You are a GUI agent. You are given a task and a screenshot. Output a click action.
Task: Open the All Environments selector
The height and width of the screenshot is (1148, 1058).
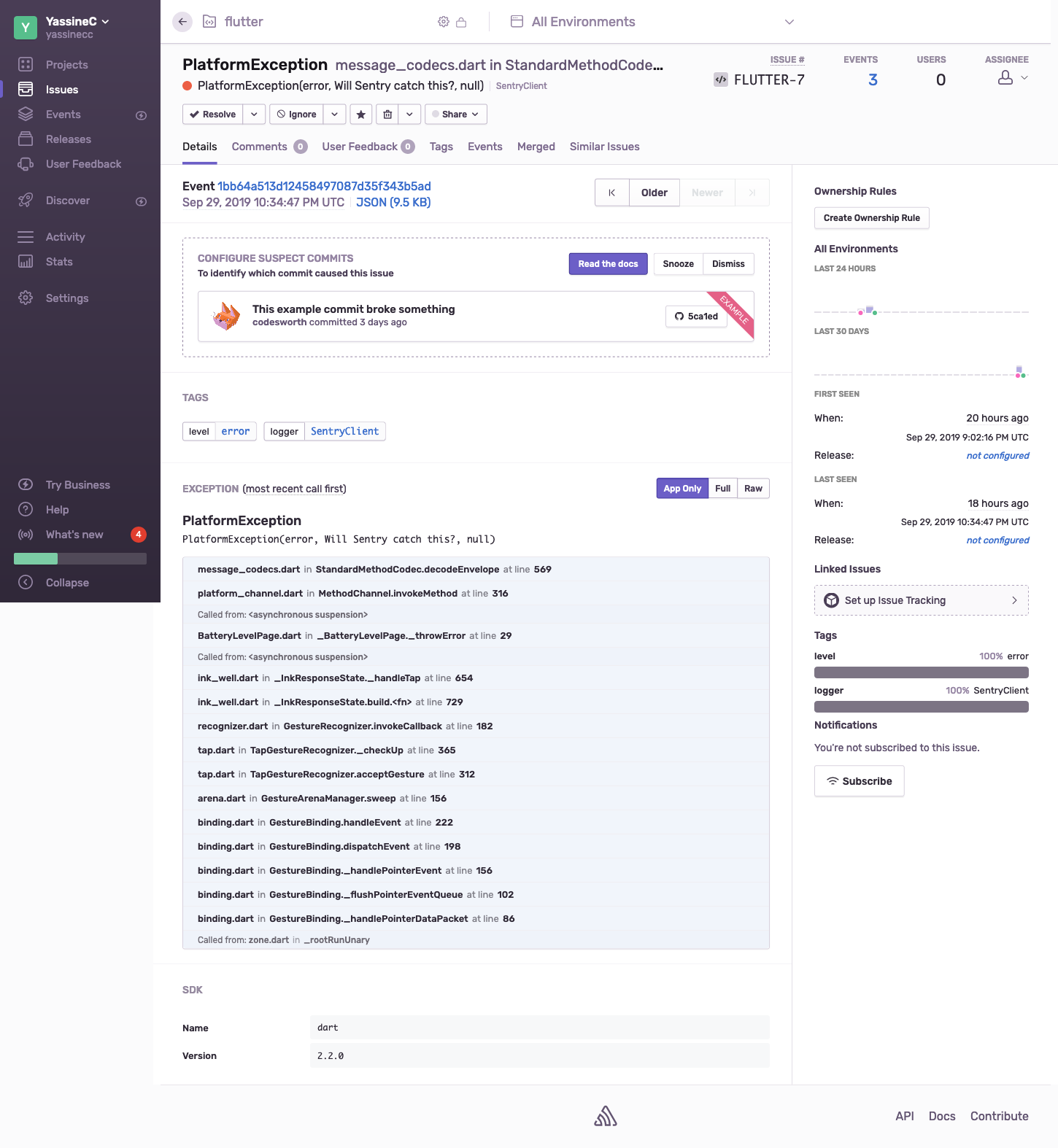click(x=652, y=22)
